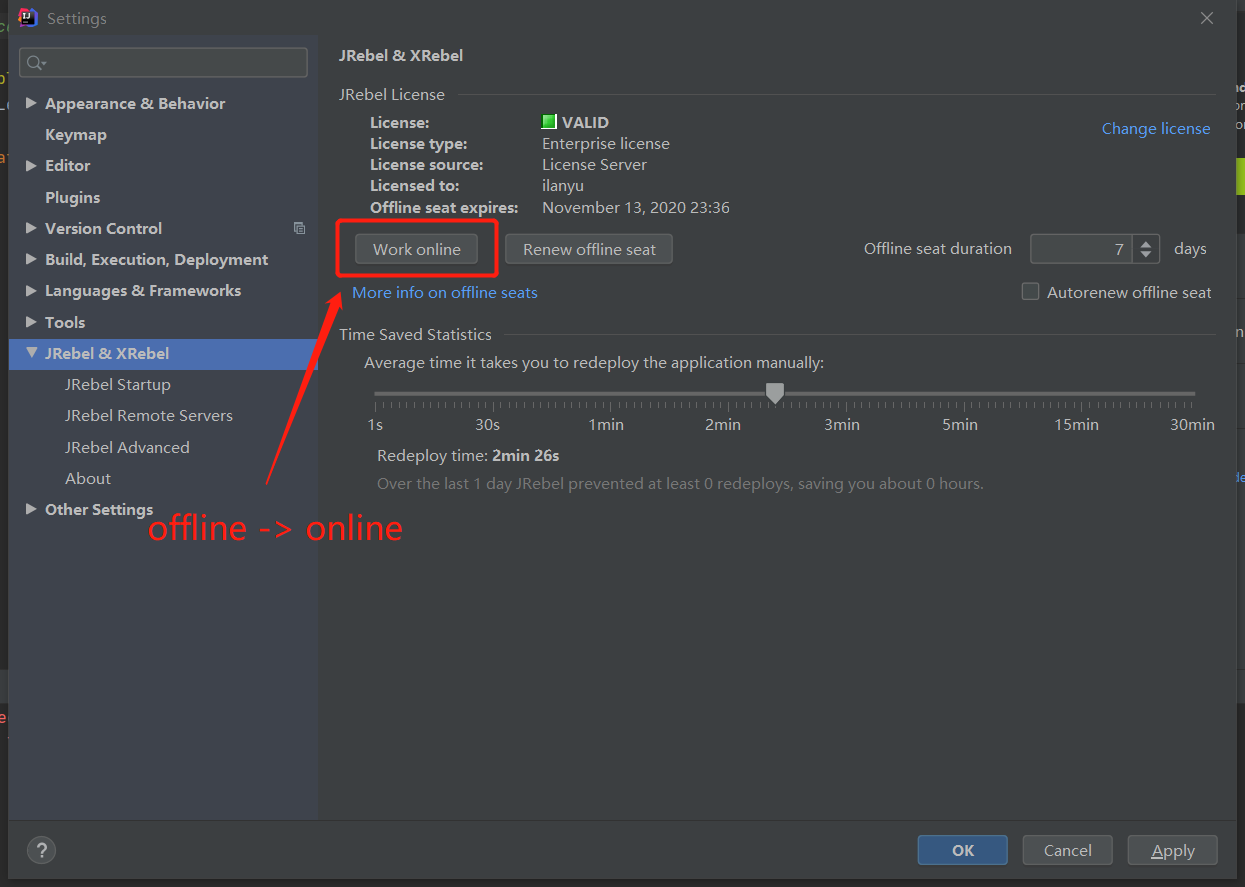Open Plugins settings page

tap(73, 197)
